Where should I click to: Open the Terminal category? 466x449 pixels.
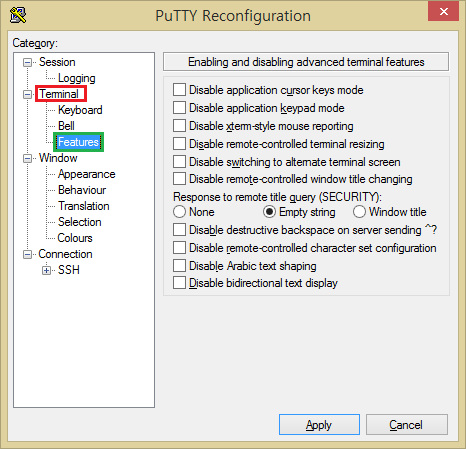tap(59, 94)
